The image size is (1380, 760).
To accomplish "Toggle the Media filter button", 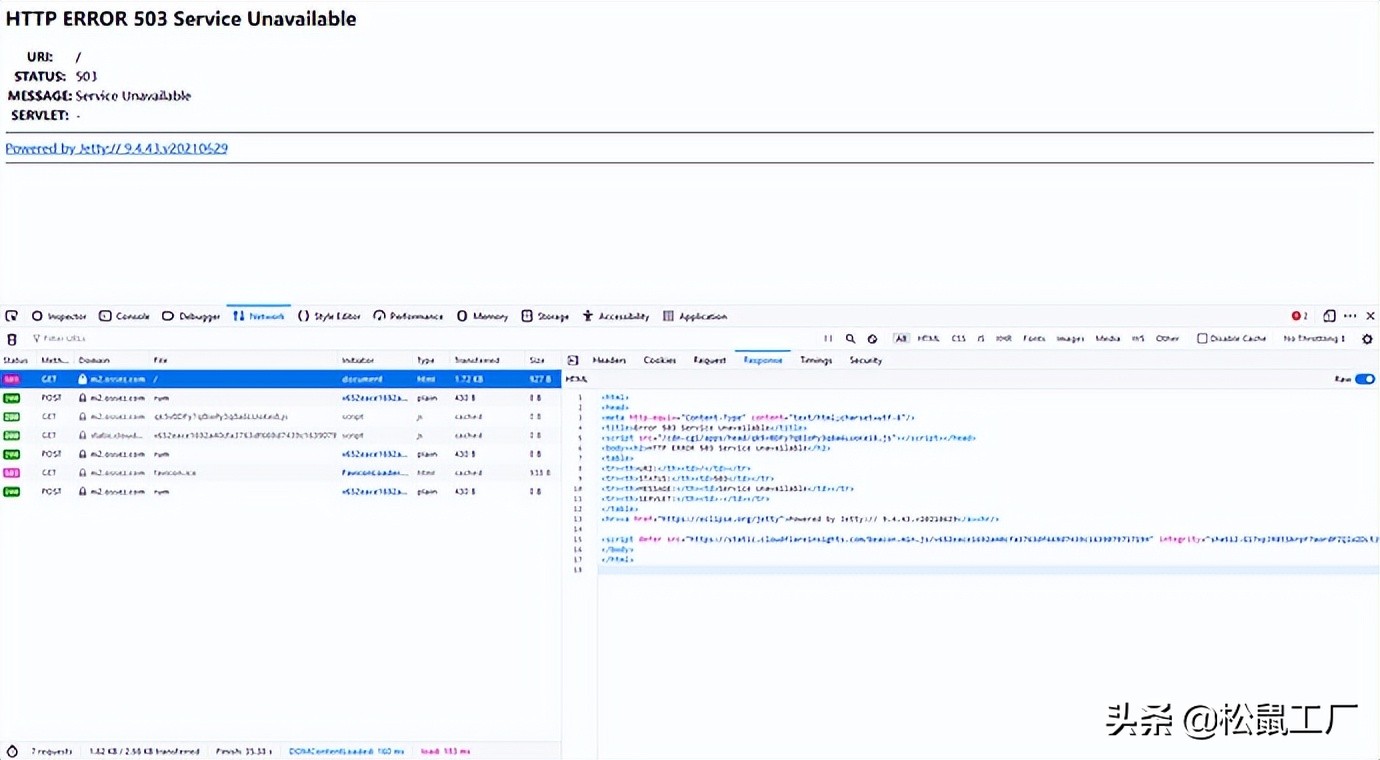I will [1107, 339].
